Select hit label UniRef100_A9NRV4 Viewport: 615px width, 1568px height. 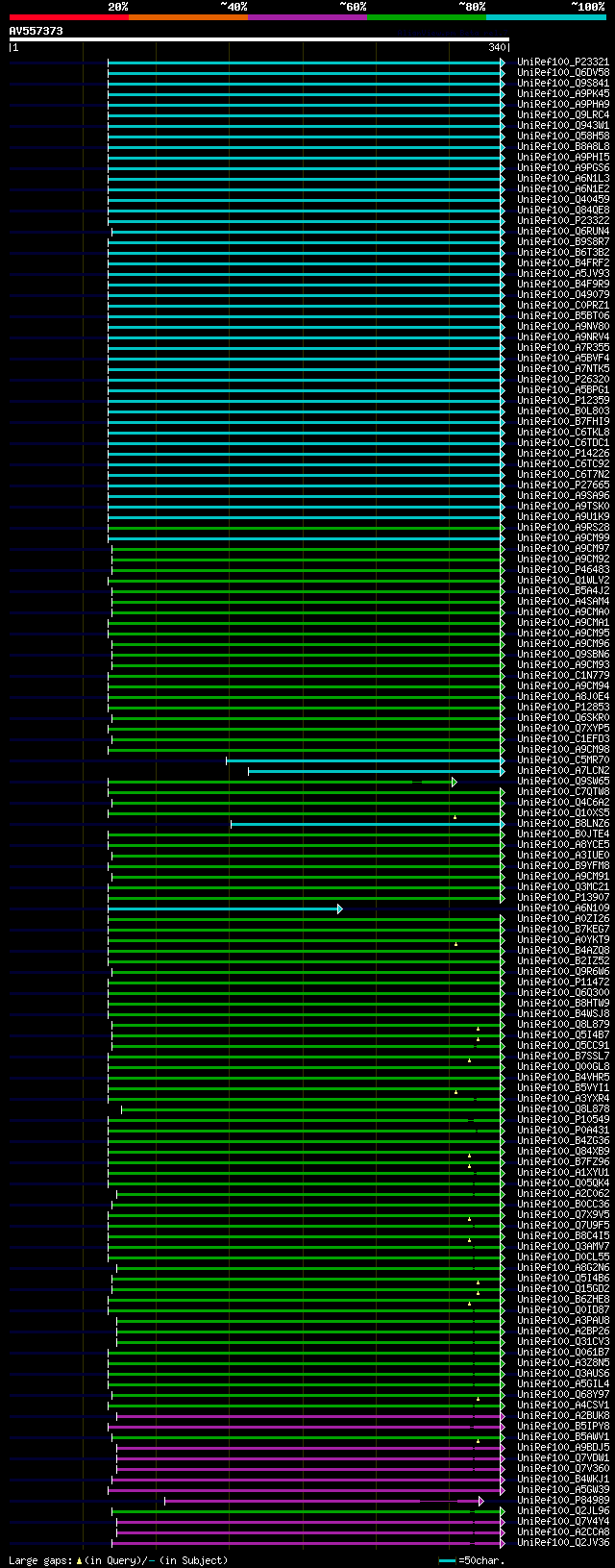[x=563, y=337]
